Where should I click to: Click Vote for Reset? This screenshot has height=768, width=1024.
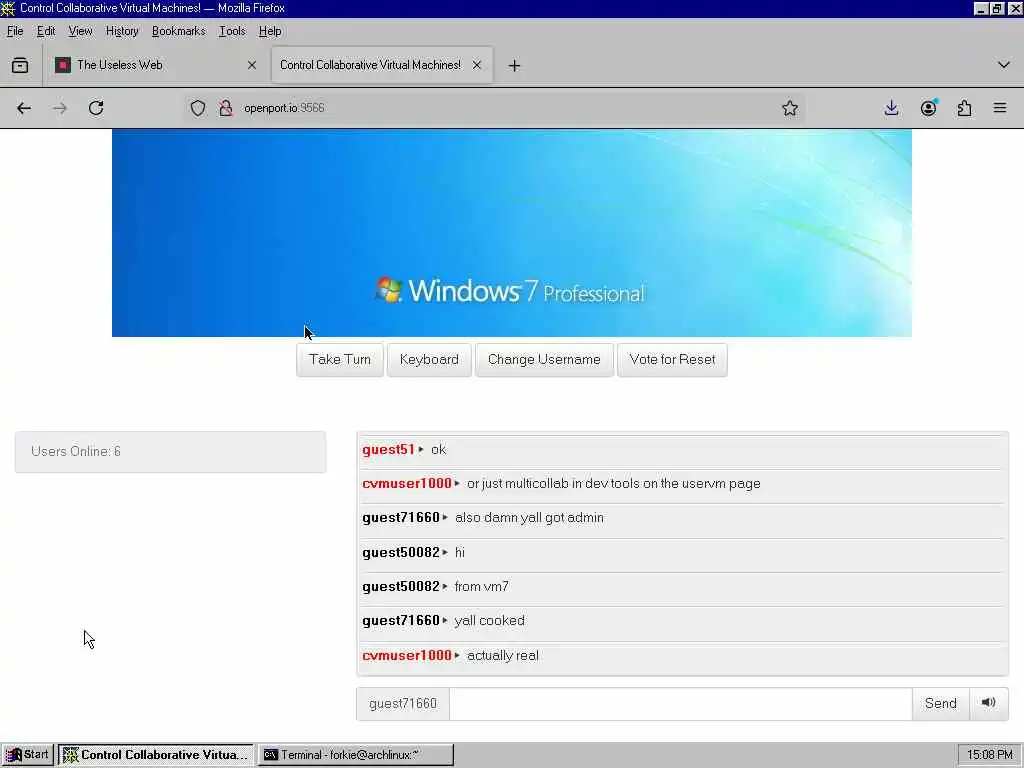pyautogui.click(x=672, y=360)
